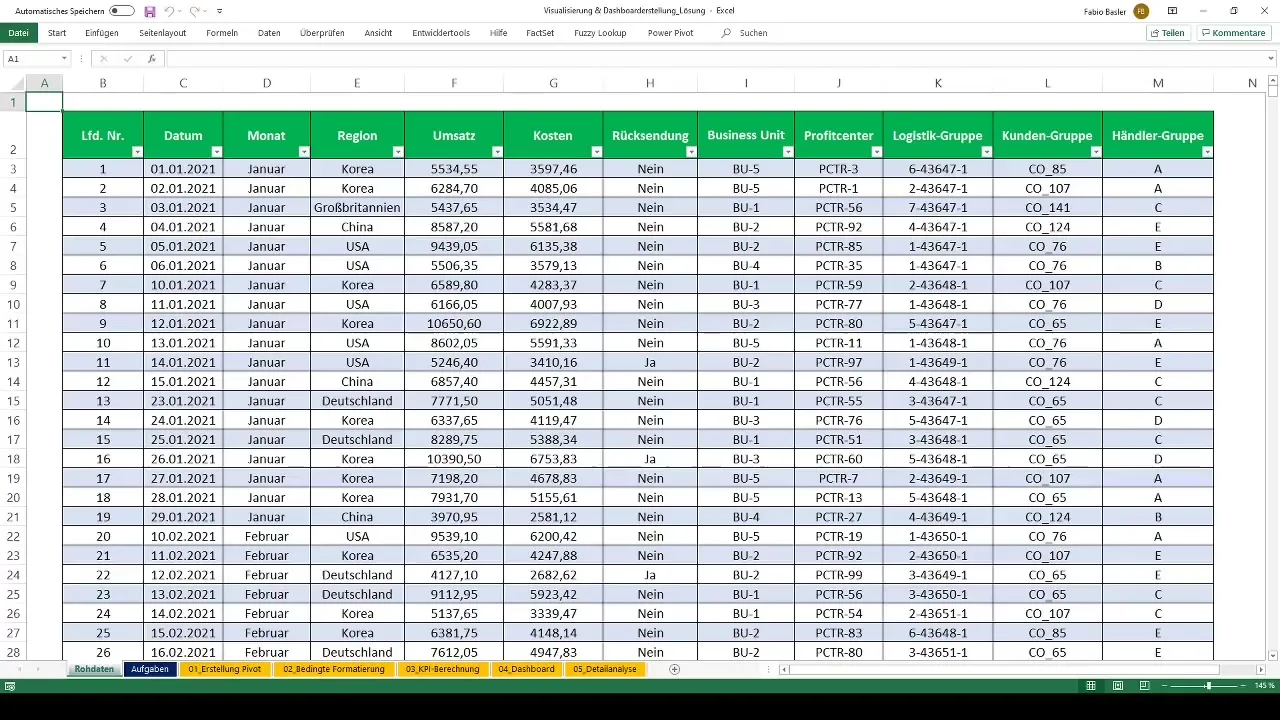The image size is (1280, 720).
Task: Click the Save icon in title bar
Action: click(x=150, y=11)
